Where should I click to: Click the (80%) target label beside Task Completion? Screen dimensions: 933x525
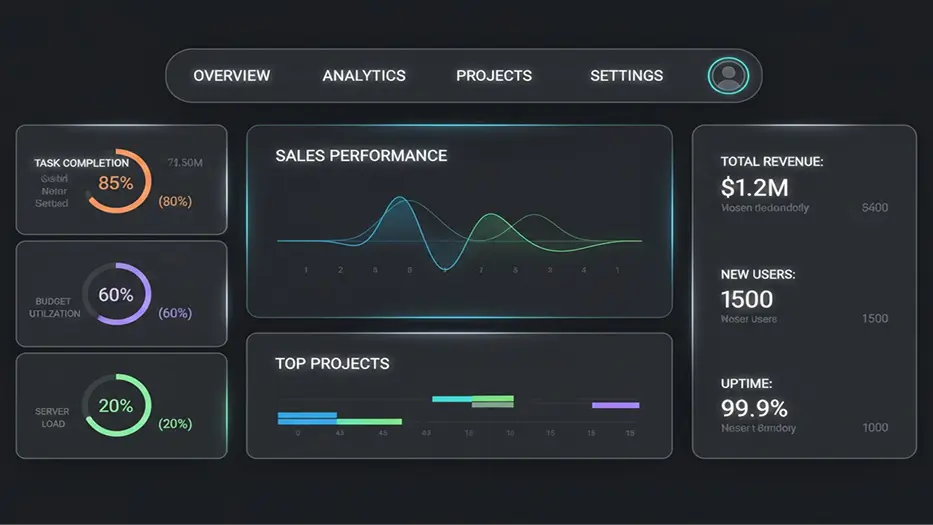coord(175,201)
